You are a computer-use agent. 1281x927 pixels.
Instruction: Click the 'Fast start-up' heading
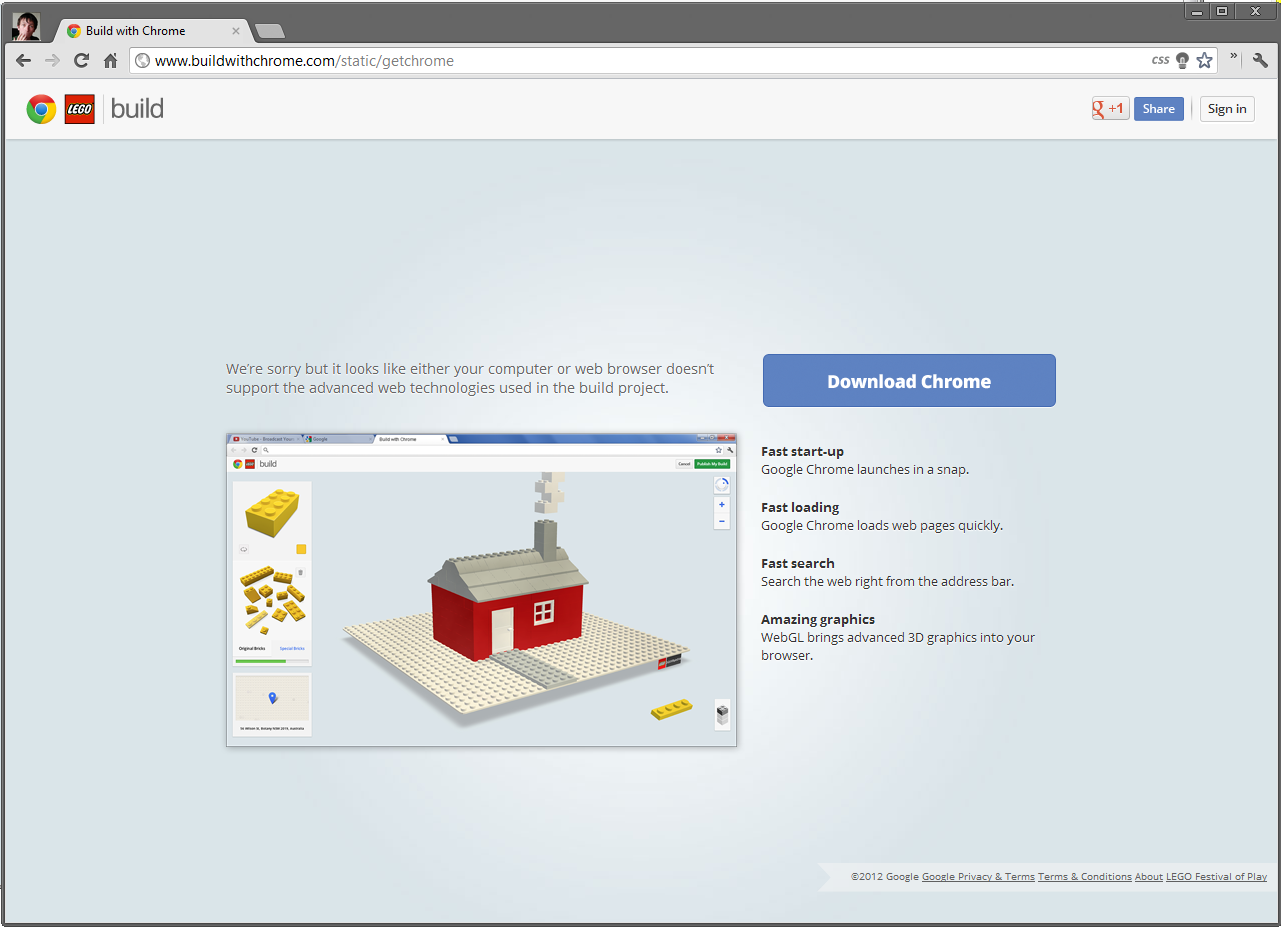tap(802, 452)
